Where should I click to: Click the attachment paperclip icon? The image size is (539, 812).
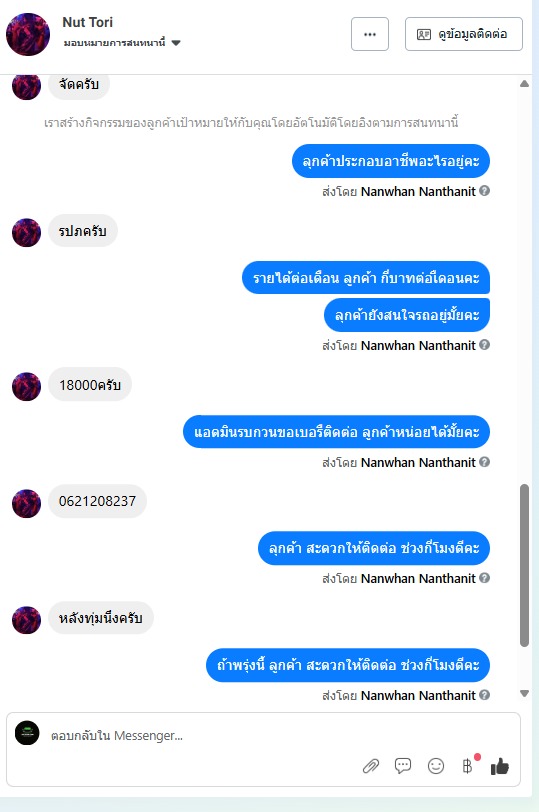tap(371, 766)
